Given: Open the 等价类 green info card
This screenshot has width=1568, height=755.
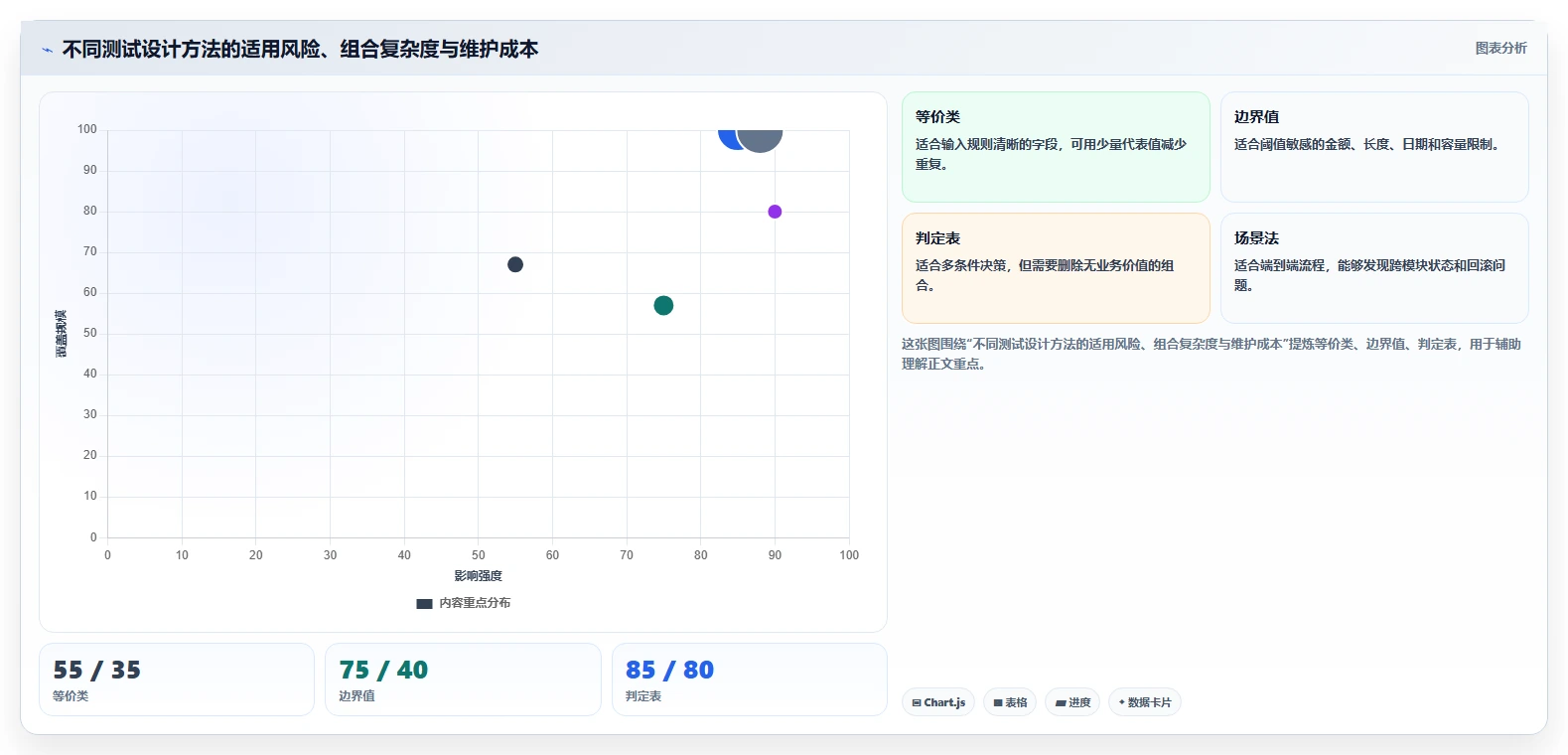Looking at the screenshot, I should click(x=1056, y=147).
